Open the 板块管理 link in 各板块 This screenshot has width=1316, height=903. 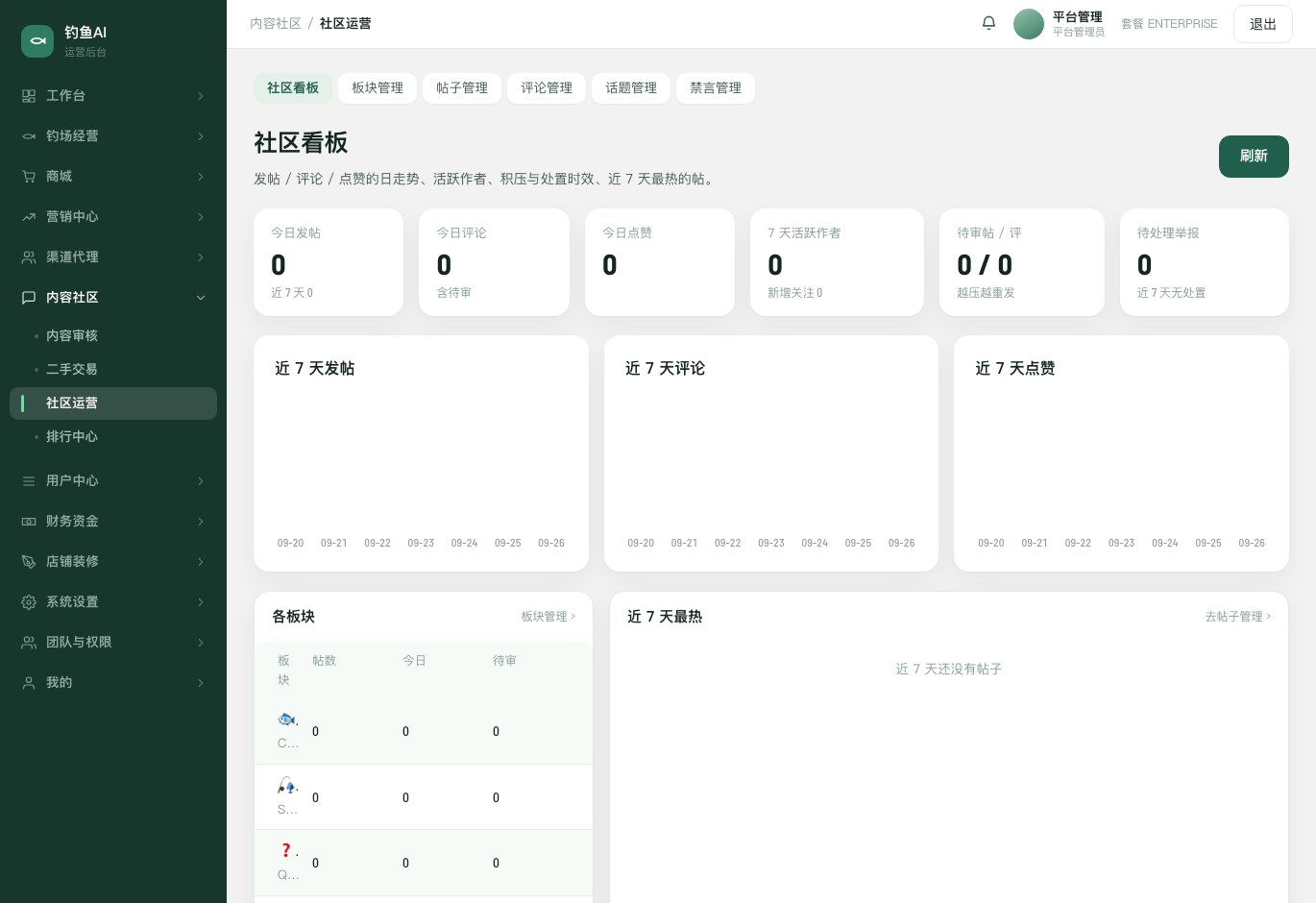548,617
